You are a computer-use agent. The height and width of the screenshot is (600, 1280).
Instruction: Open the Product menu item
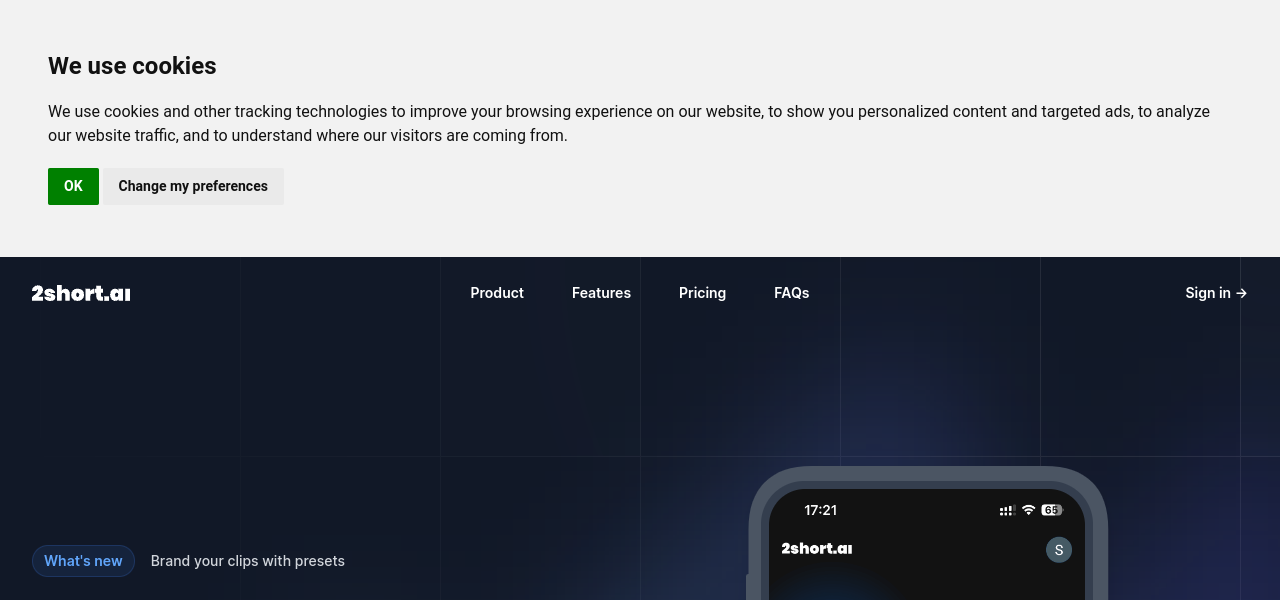coord(497,293)
